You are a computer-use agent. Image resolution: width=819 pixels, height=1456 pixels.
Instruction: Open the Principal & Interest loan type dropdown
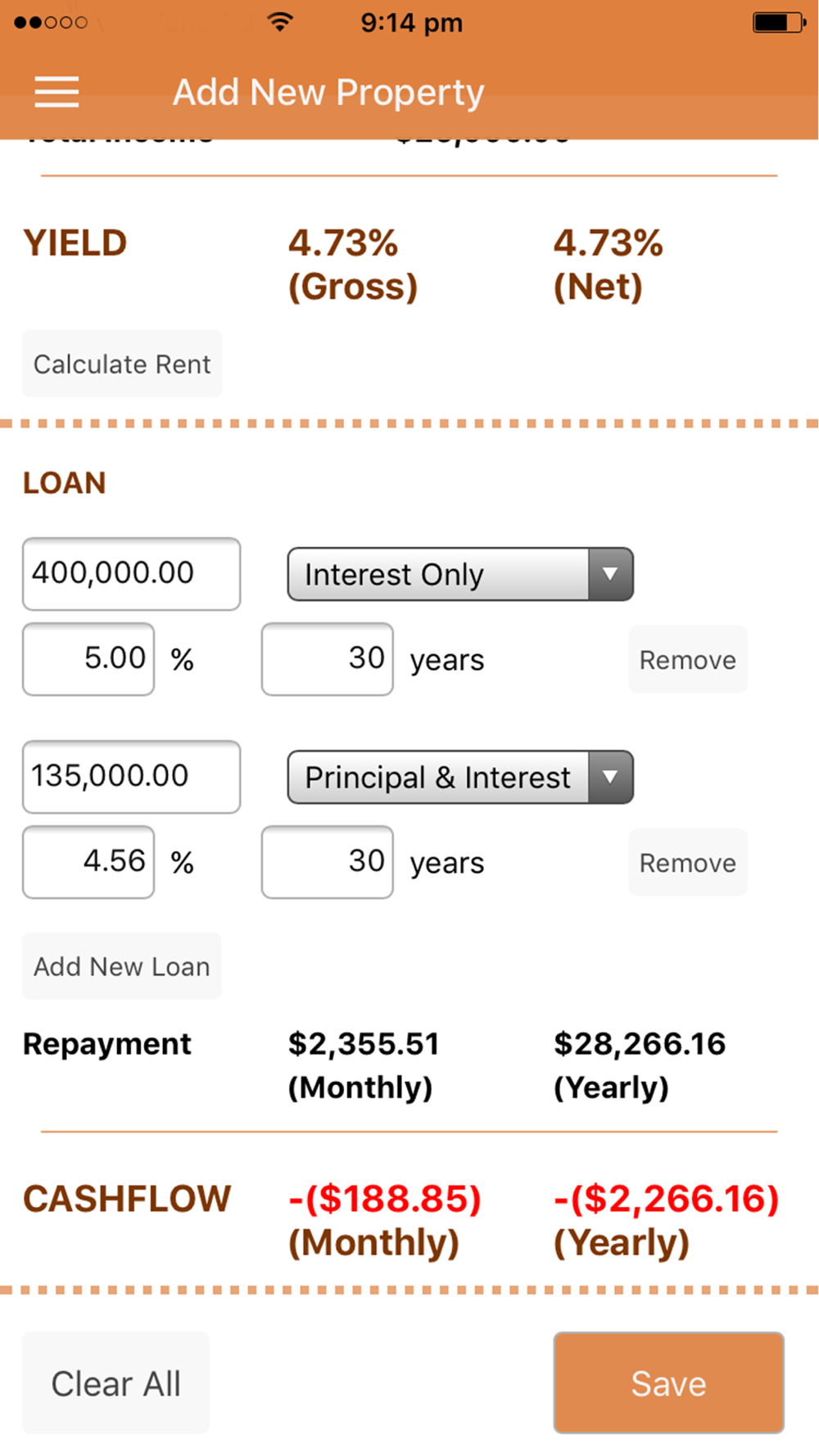[x=459, y=777]
